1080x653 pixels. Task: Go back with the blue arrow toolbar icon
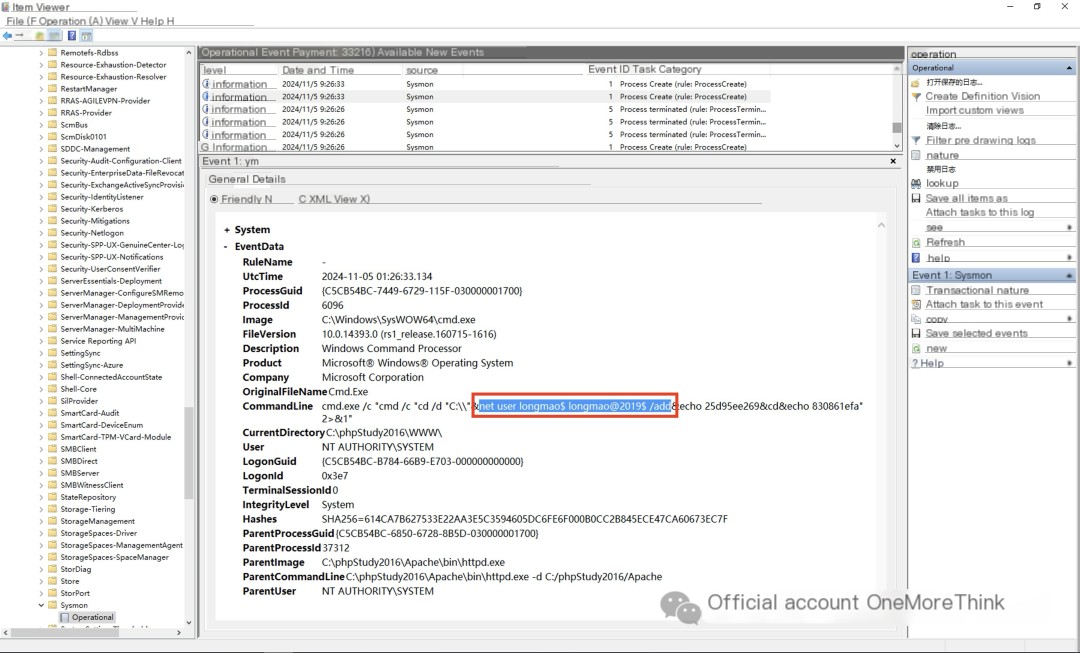(x=8, y=36)
